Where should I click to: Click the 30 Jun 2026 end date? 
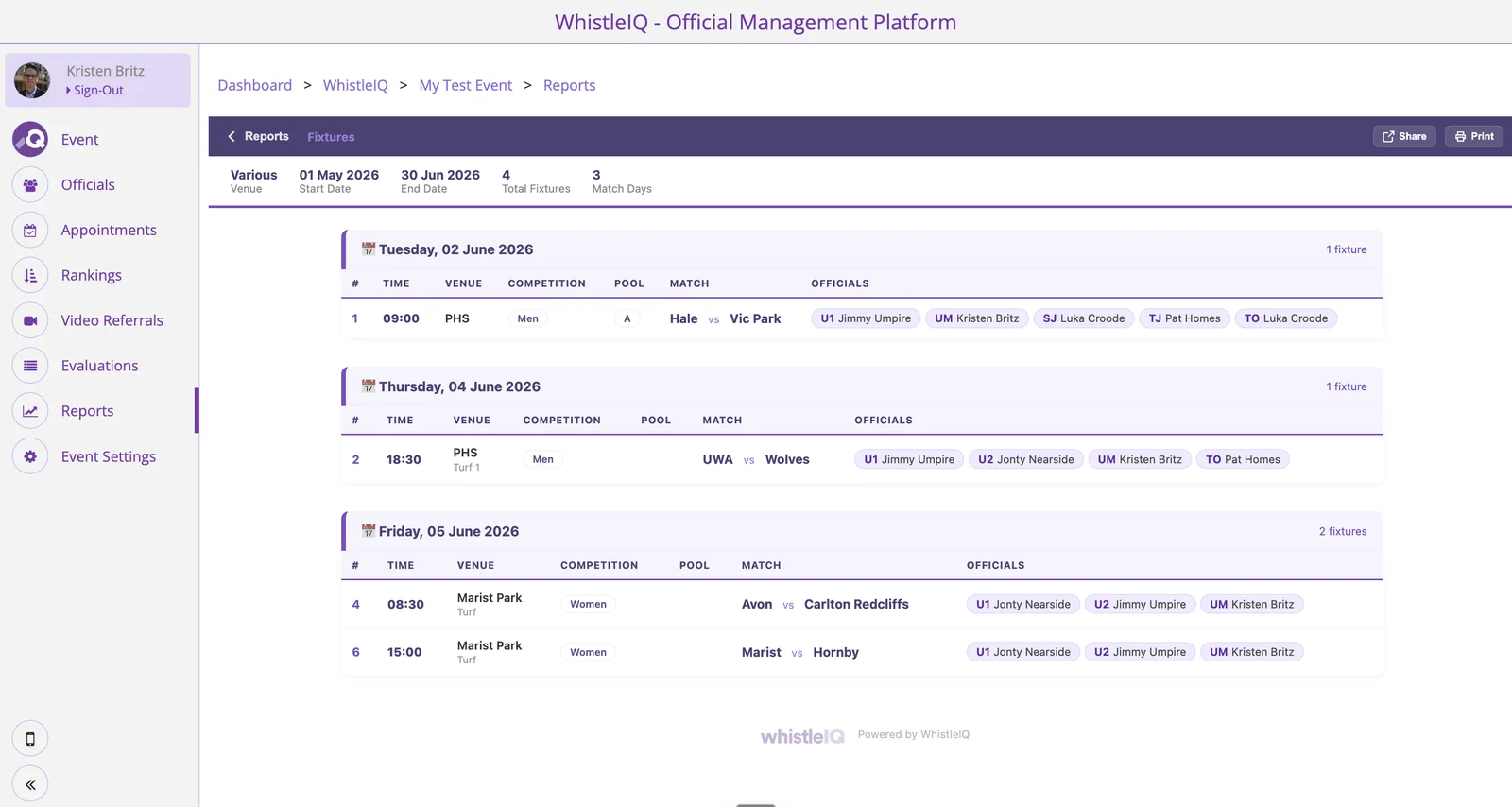point(440,175)
